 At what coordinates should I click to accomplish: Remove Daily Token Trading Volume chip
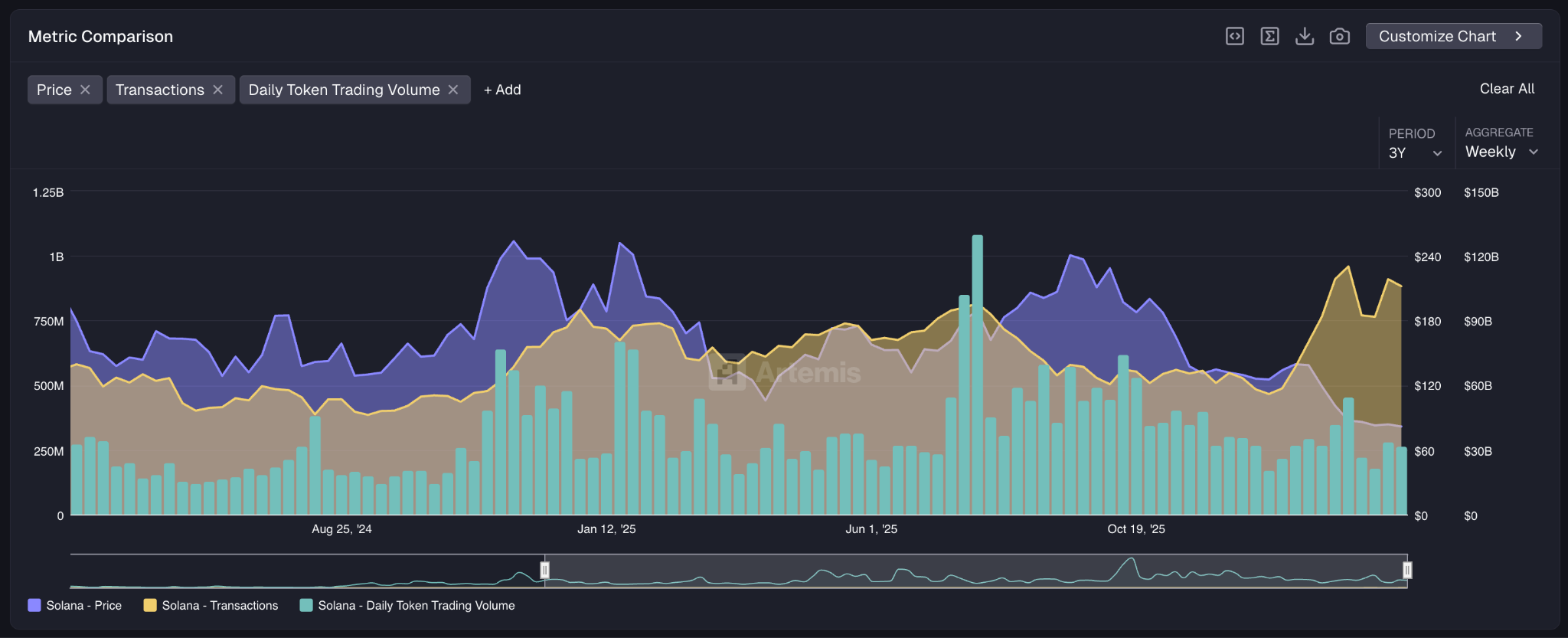(x=453, y=90)
